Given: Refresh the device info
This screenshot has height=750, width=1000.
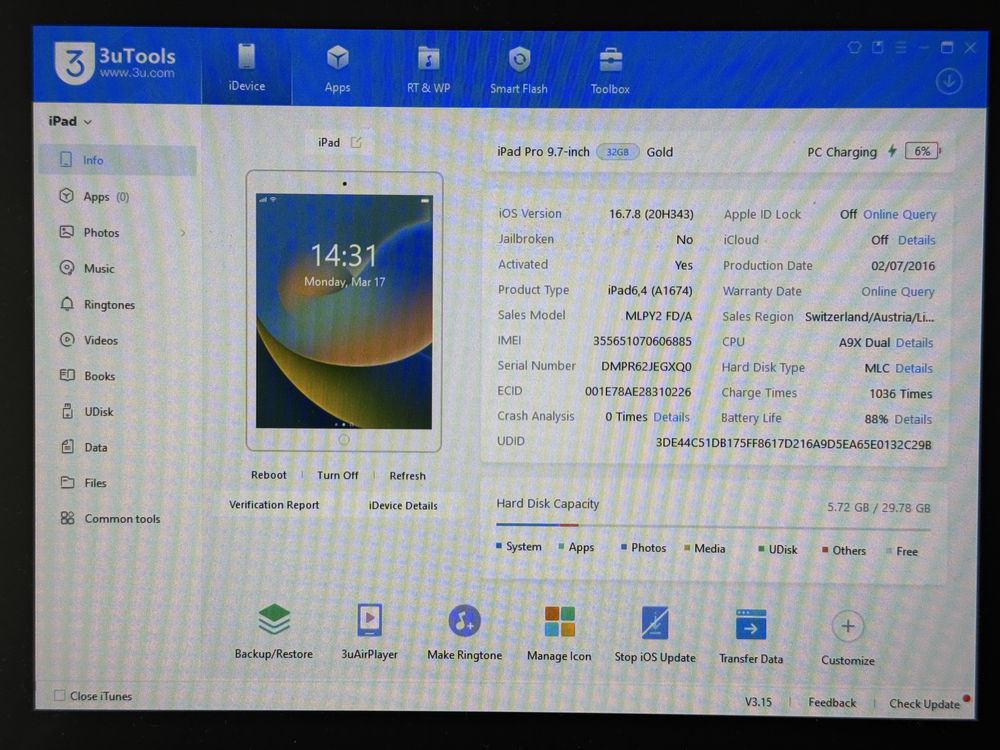Looking at the screenshot, I should [408, 476].
